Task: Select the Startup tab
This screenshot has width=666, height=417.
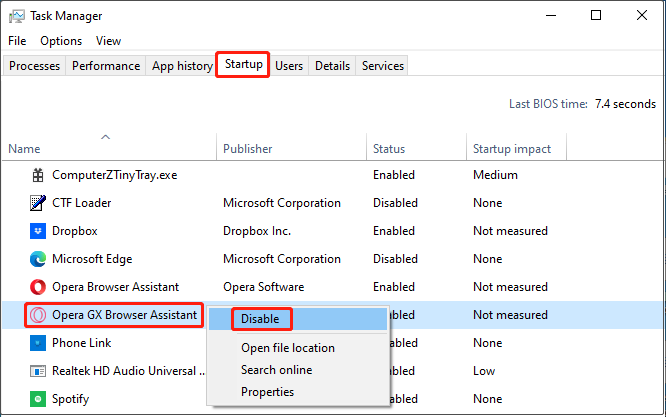Action: 243,64
